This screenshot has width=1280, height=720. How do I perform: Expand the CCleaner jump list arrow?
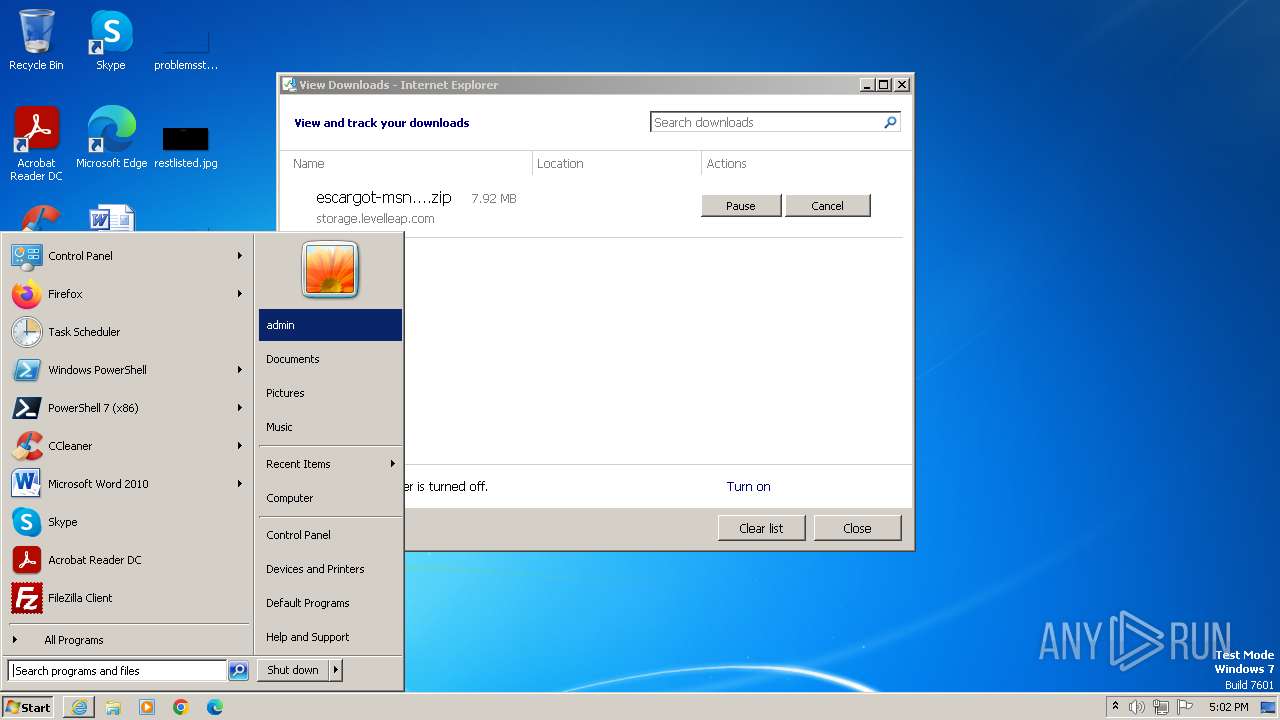click(x=240, y=446)
